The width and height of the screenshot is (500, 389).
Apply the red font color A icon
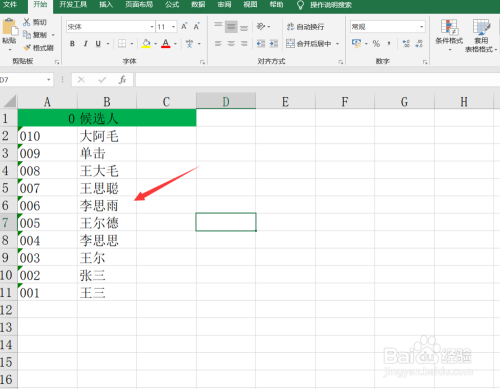click(x=166, y=43)
